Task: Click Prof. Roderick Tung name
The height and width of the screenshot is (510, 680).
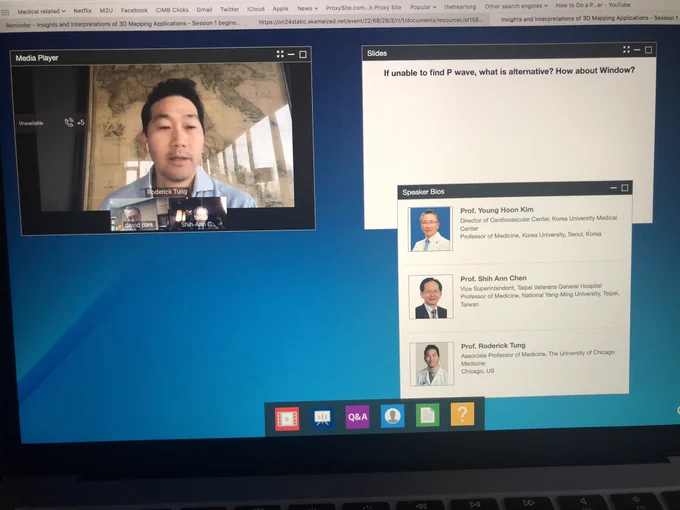Action: point(493,346)
